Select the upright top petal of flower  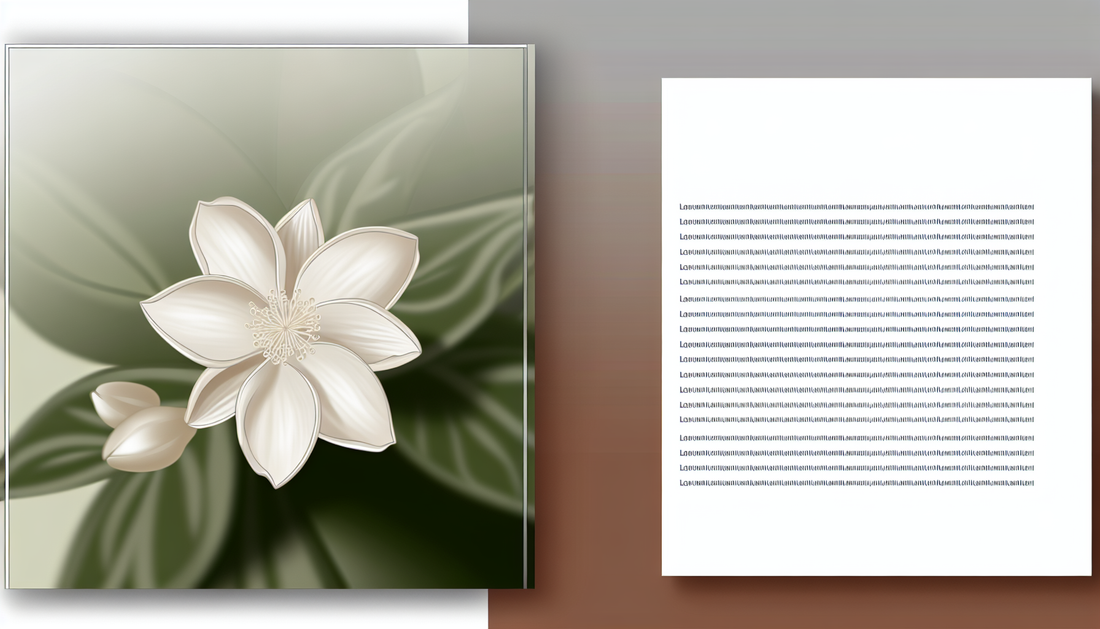[300, 238]
